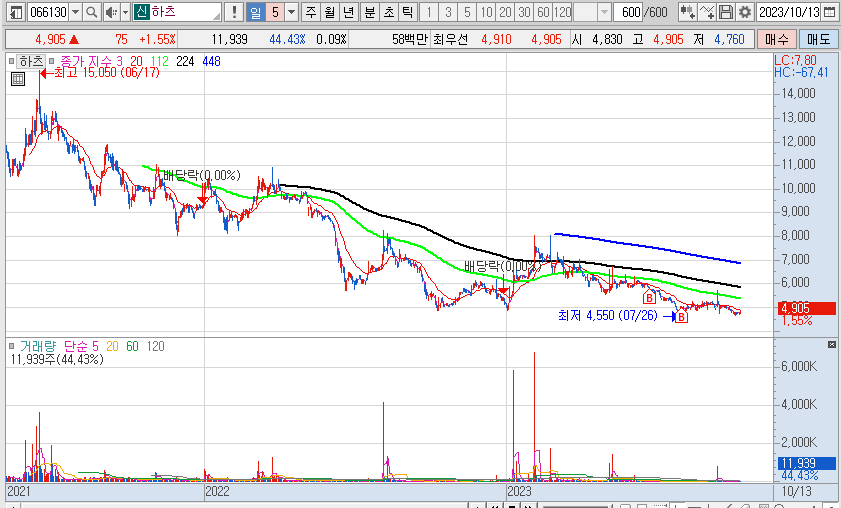Open the chart compare candlestick tool
This screenshot has height=508, width=841.
pos(687,12)
